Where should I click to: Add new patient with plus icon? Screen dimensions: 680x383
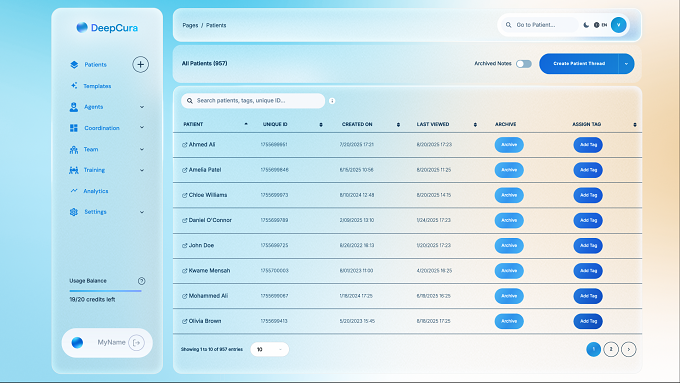click(x=141, y=65)
